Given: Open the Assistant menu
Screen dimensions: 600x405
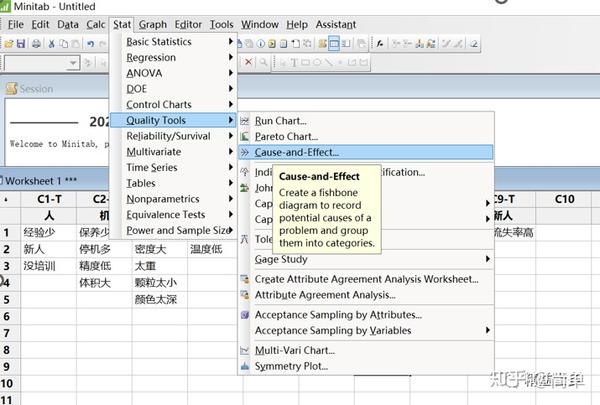Looking at the screenshot, I should tap(336, 24).
